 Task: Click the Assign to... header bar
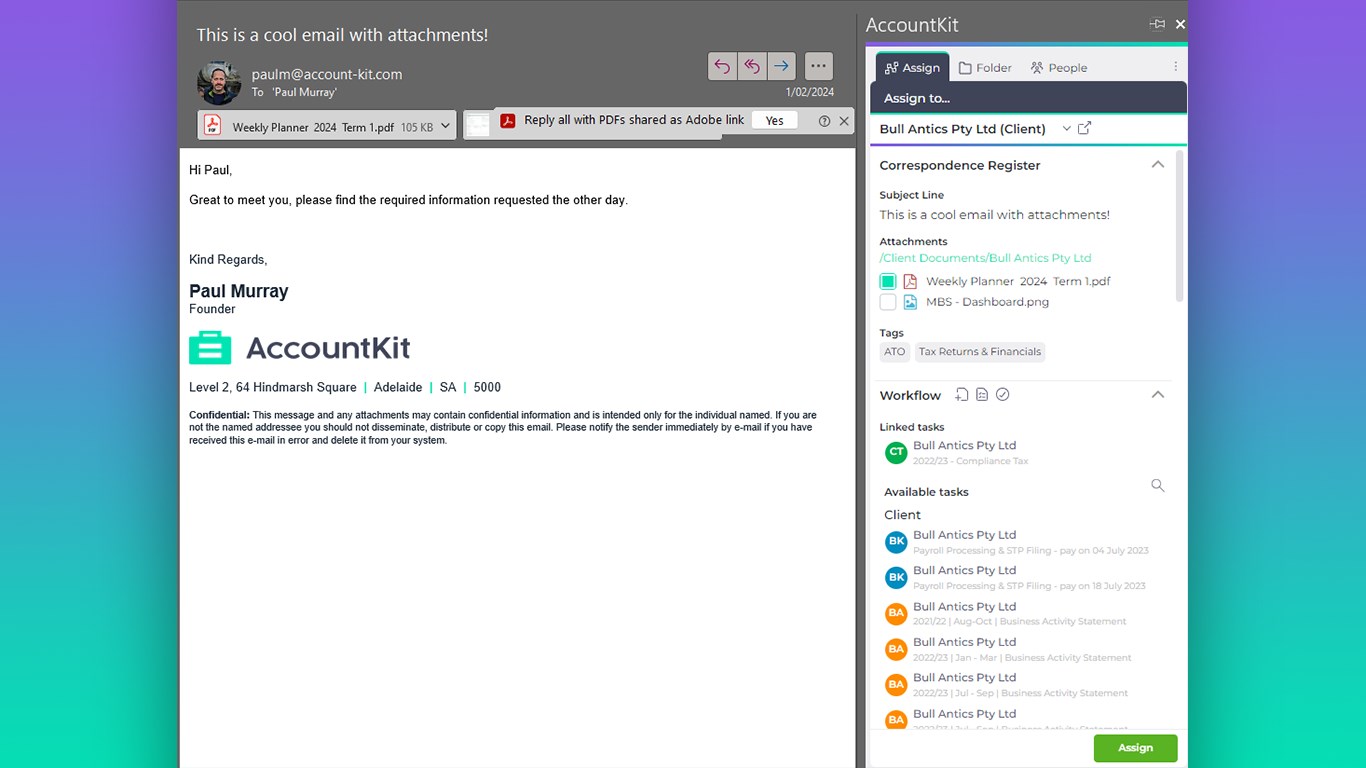pyautogui.click(x=1028, y=98)
